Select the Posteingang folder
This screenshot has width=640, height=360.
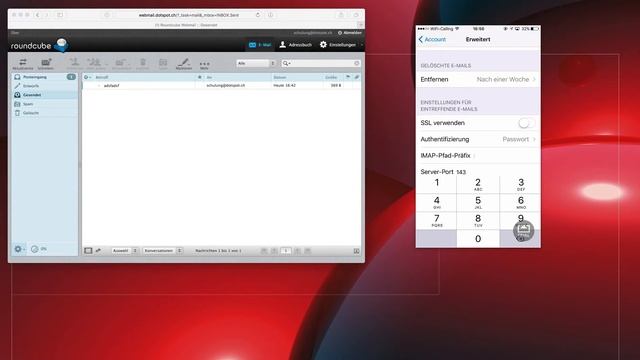(x=44, y=77)
